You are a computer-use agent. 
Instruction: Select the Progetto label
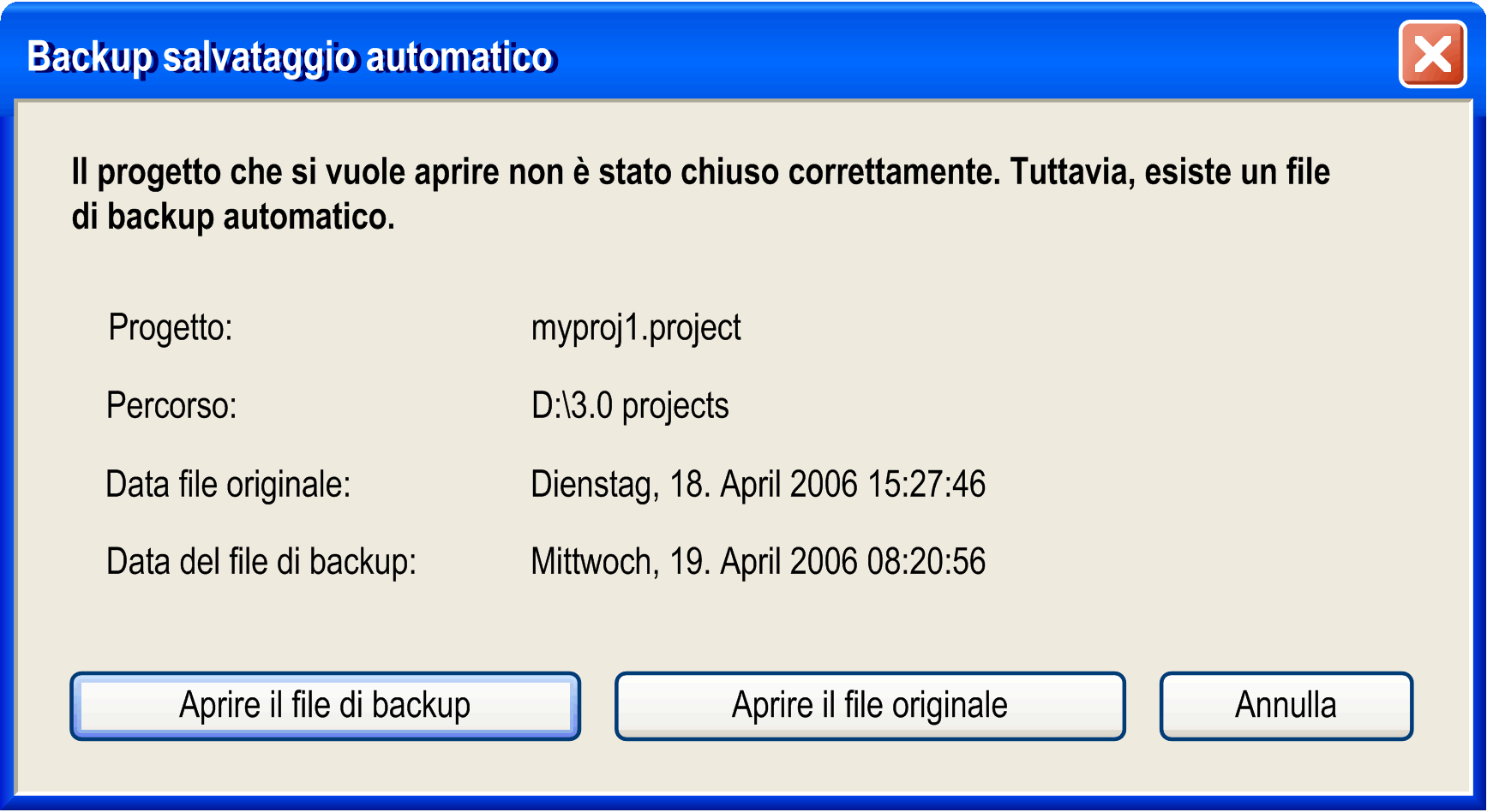tap(171, 328)
